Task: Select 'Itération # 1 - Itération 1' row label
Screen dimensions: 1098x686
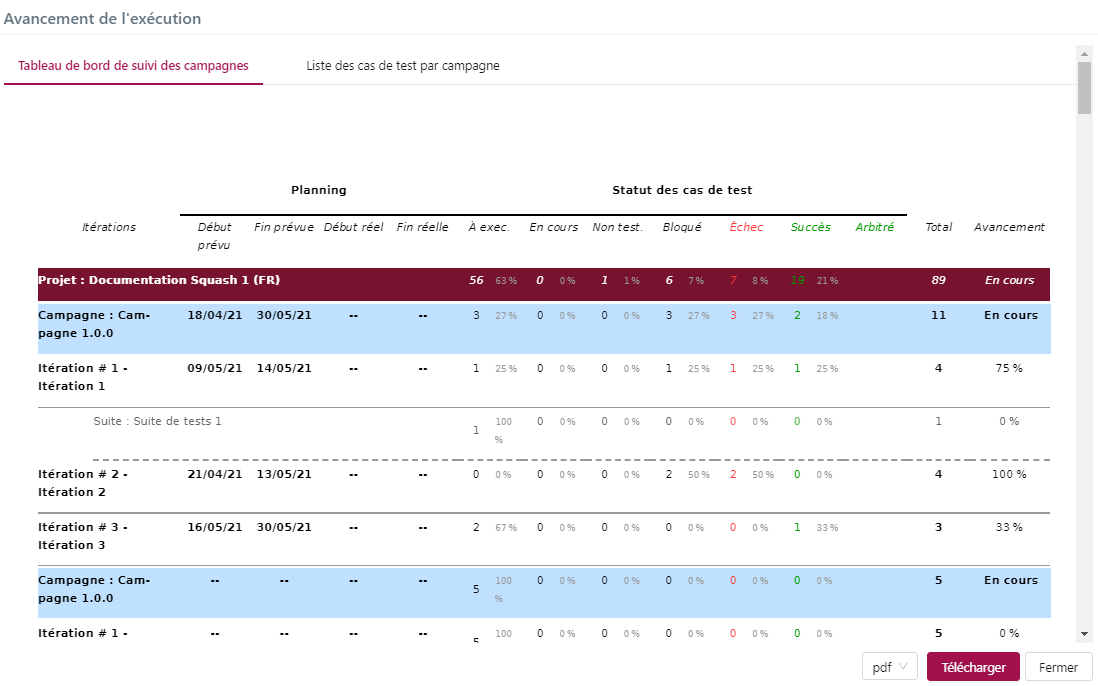Action: point(83,377)
